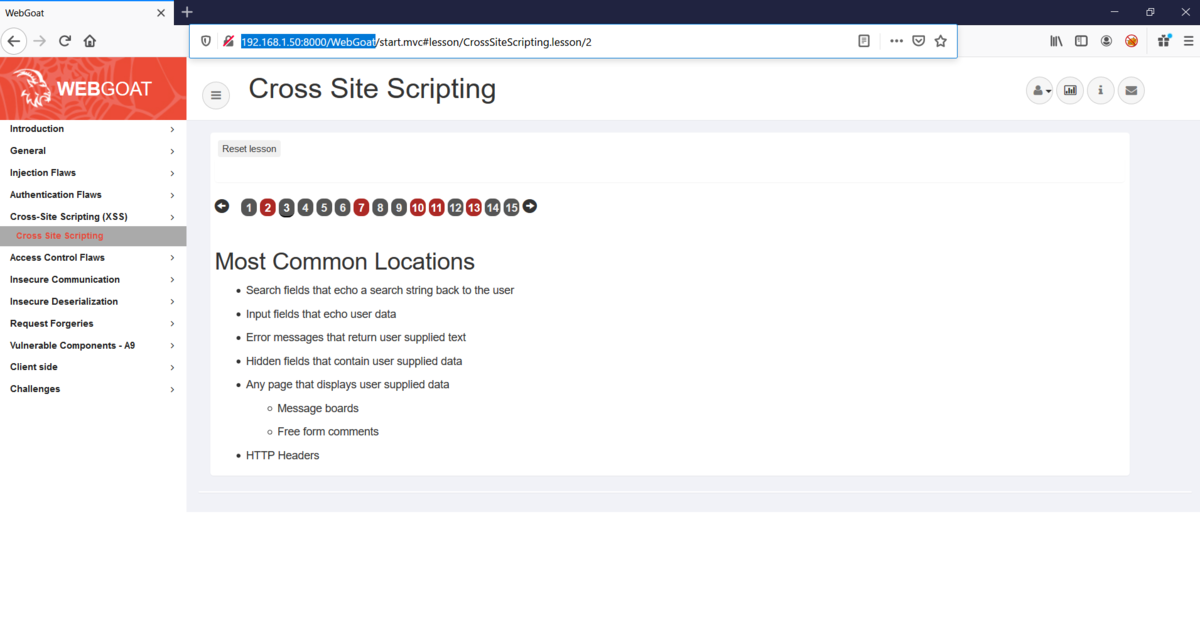Save page to Pocket icon
This screenshot has height=644, width=1200.
click(x=918, y=41)
